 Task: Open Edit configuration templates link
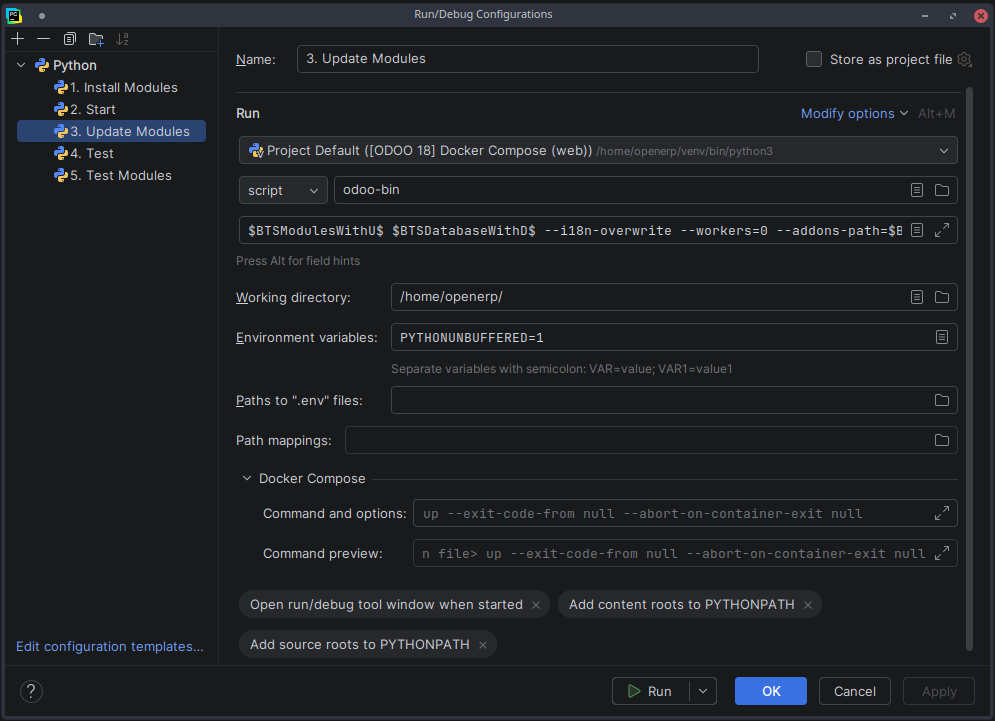[x=110, y=646]
